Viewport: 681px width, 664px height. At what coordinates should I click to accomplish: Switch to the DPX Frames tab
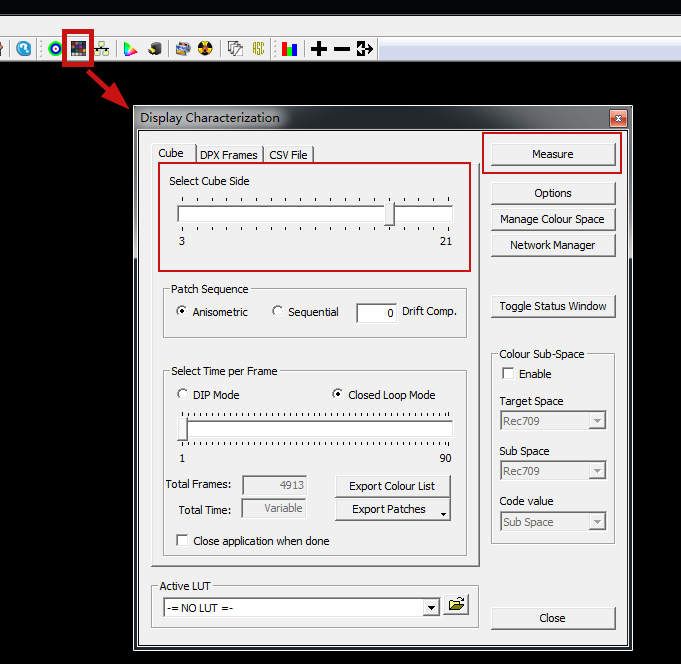click(x=229, y=155)
